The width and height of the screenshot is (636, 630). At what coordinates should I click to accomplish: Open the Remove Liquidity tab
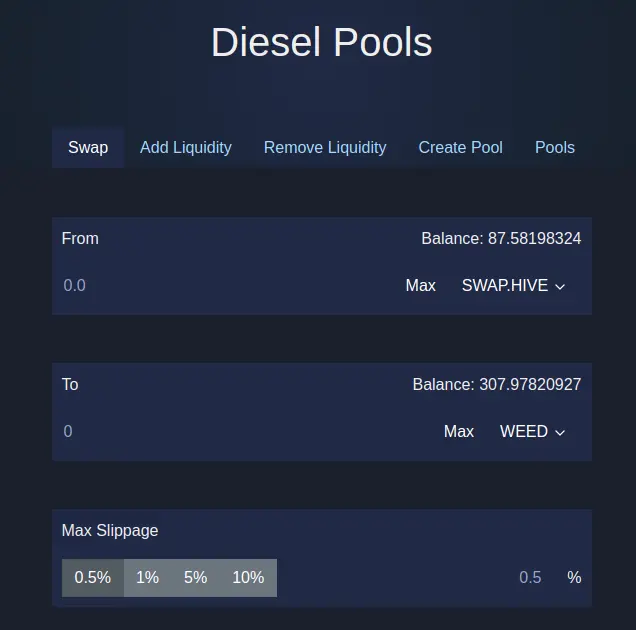click(x=325, y=147)
